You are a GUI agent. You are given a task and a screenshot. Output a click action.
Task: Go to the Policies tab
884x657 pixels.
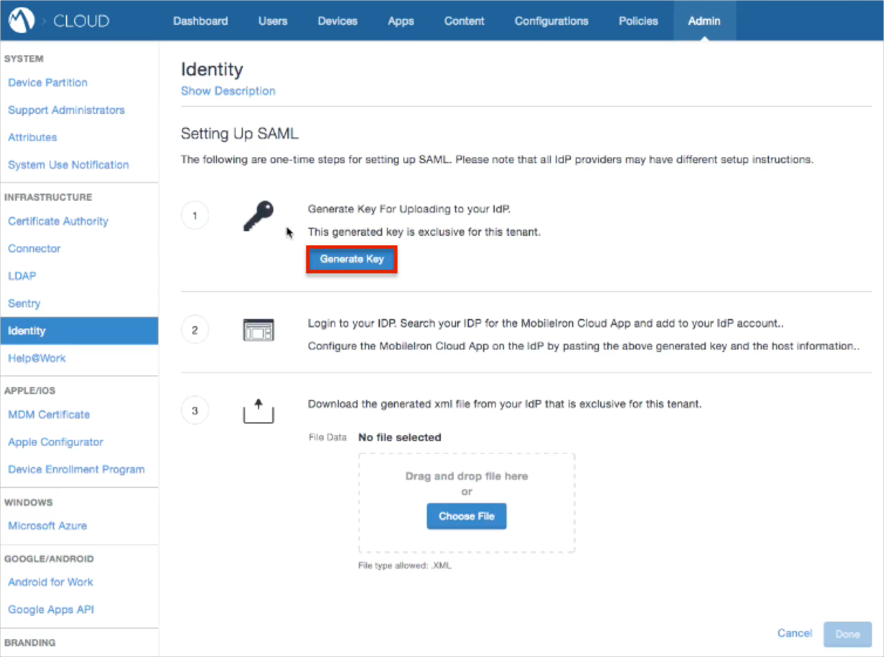[x=638, y=21]
